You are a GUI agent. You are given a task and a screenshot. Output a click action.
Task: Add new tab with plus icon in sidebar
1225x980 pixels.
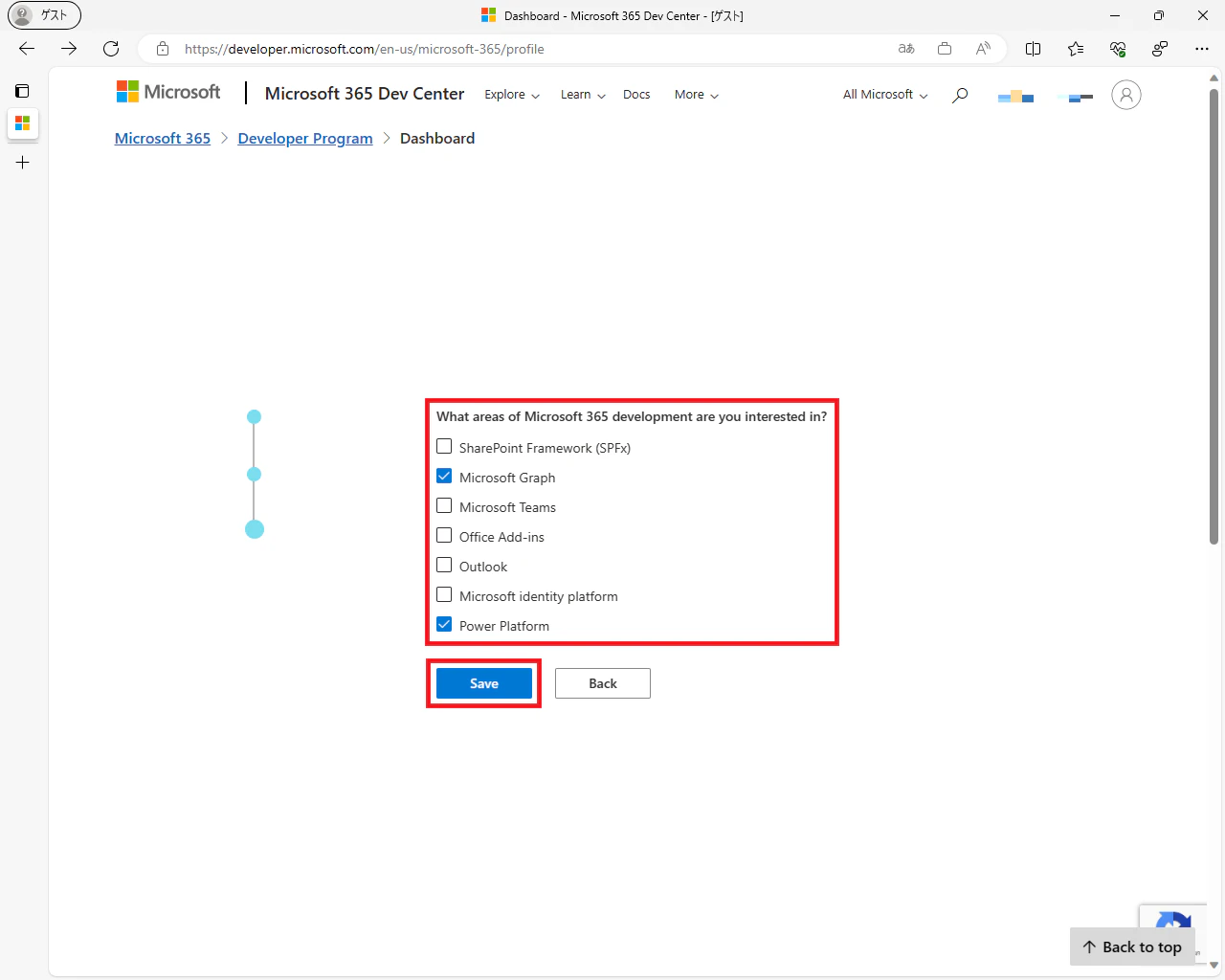[x=23, y=163]
